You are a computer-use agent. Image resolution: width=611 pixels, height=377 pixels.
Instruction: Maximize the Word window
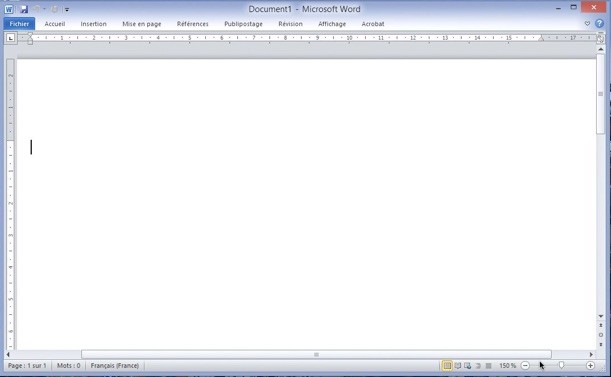[x=573, y=7]
